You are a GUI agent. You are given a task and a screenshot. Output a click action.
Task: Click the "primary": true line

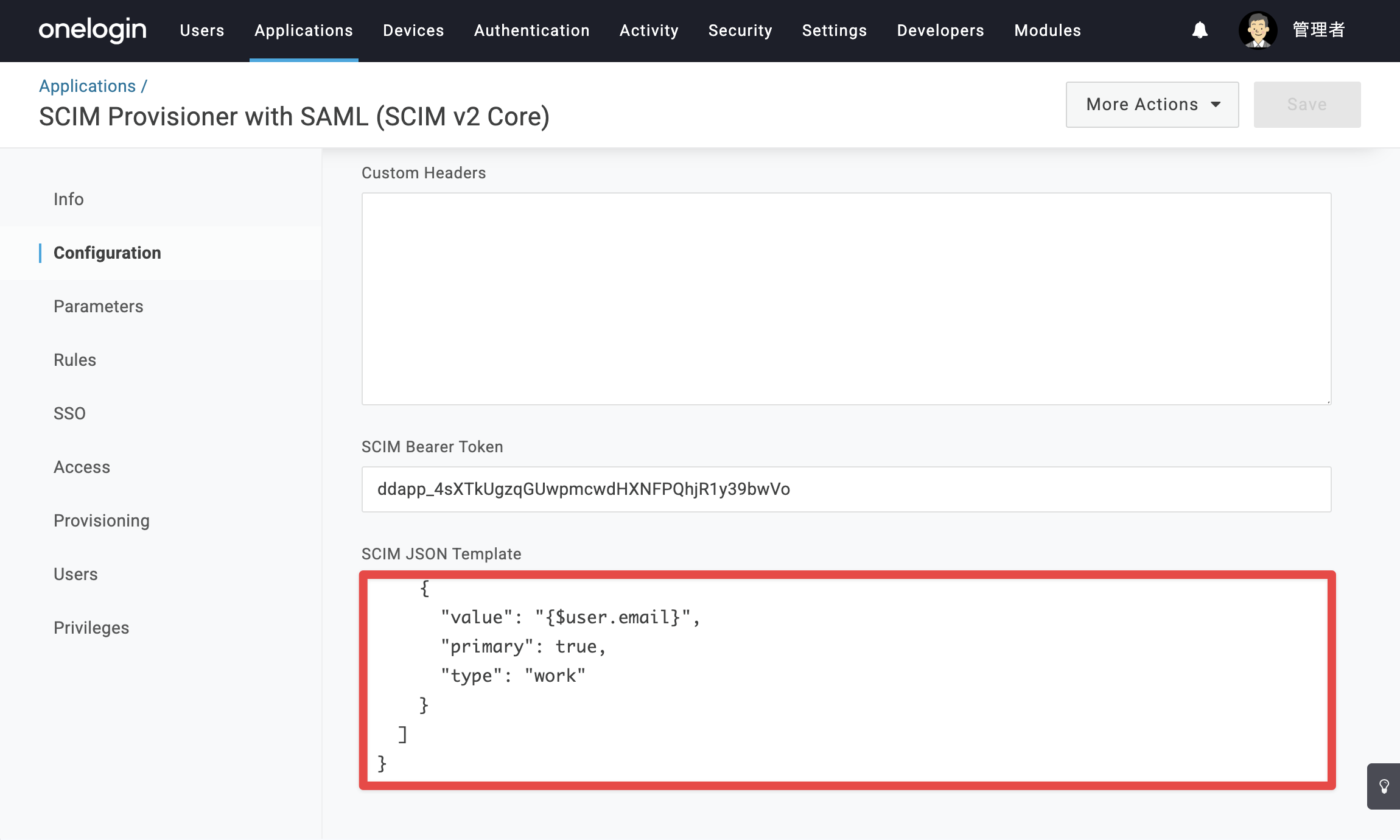pyautogui.click(x=523, y=646)
